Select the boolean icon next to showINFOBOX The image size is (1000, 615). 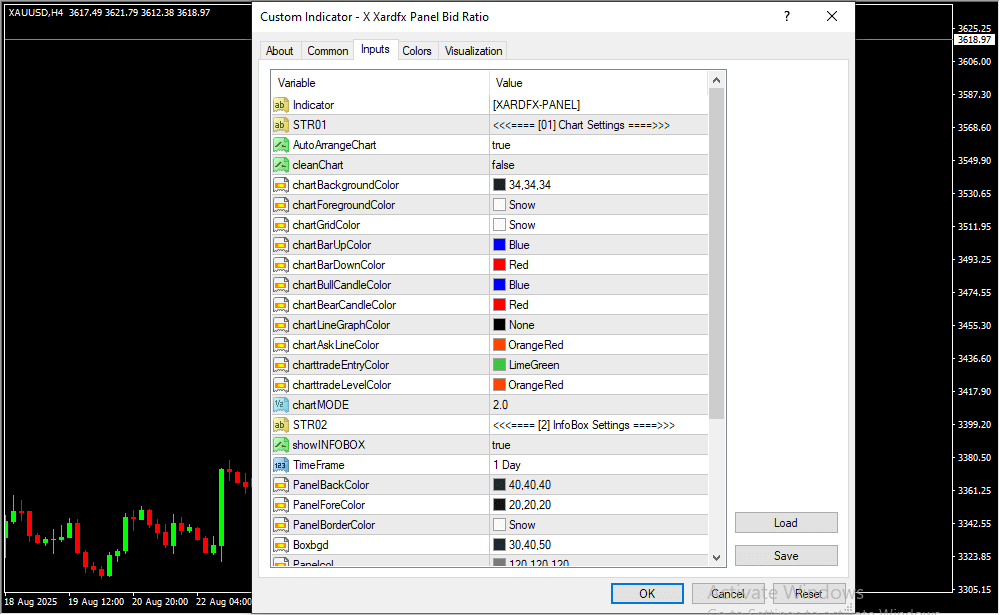pos(280,445)
